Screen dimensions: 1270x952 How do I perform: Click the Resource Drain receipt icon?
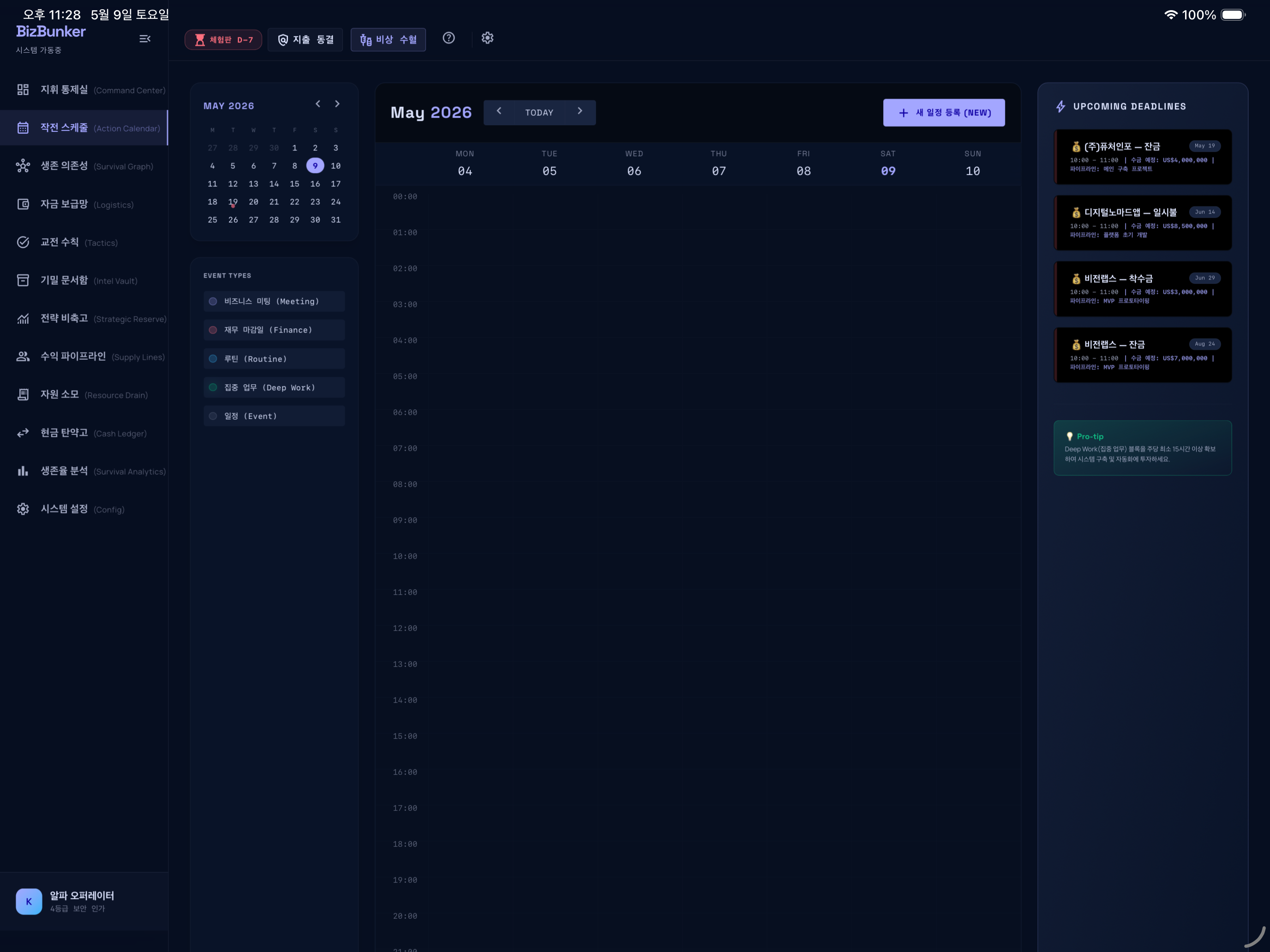pyautogui.click(x=23, y=394)
